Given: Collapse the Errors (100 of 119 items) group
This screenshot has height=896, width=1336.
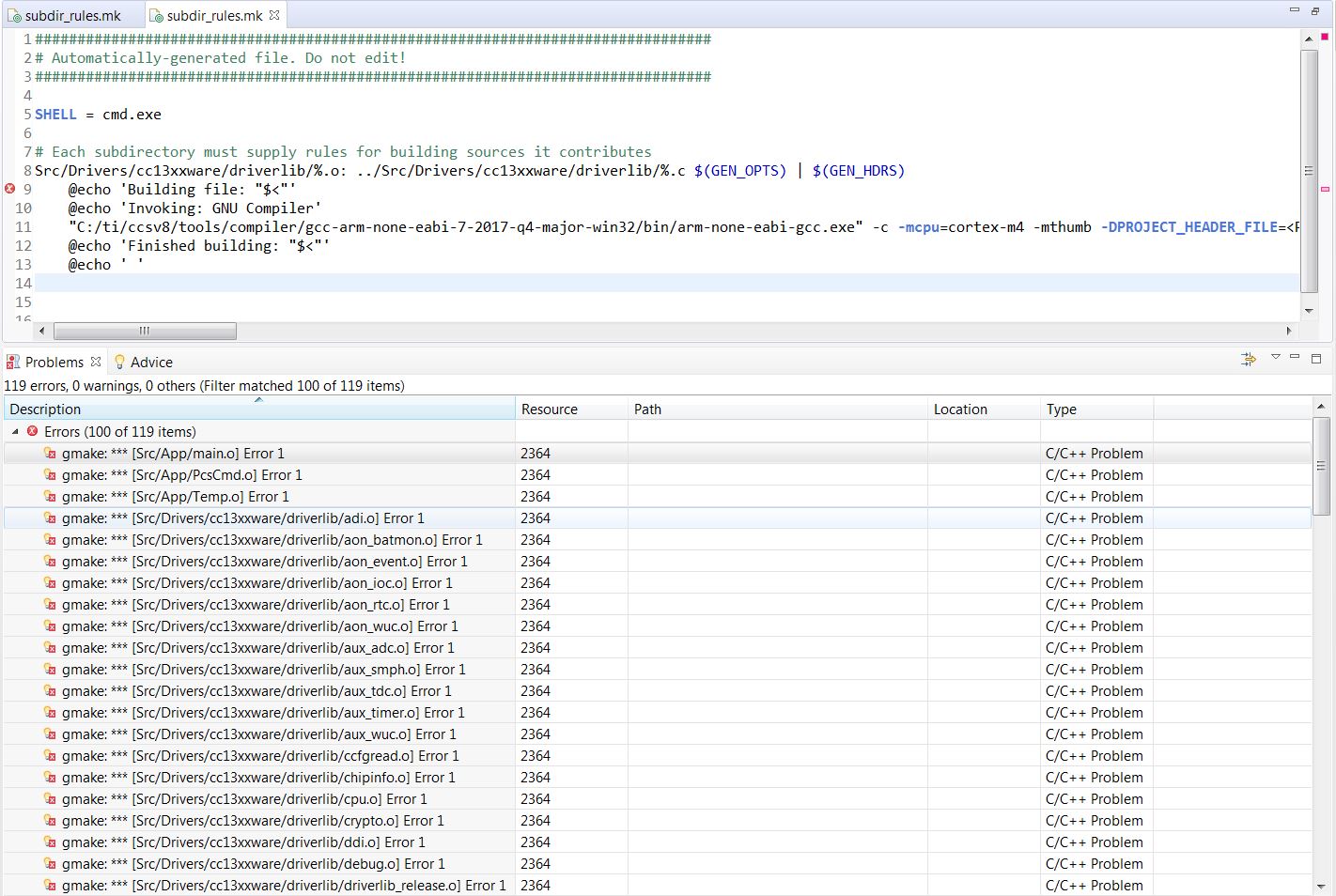Looking at the screenshot, I should click(x=15, y=432).
